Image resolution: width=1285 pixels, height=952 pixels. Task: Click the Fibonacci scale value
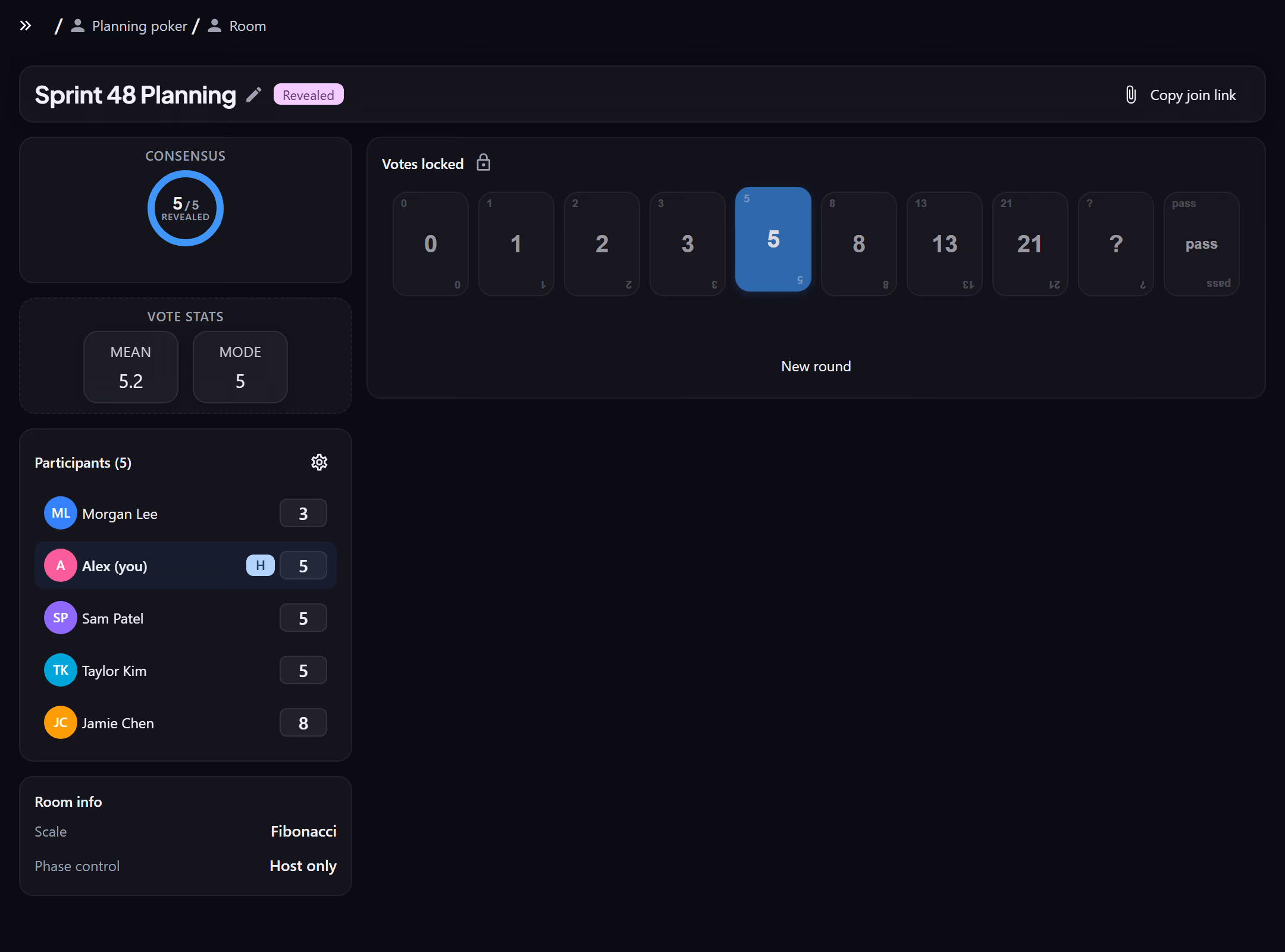click(303, 831)
